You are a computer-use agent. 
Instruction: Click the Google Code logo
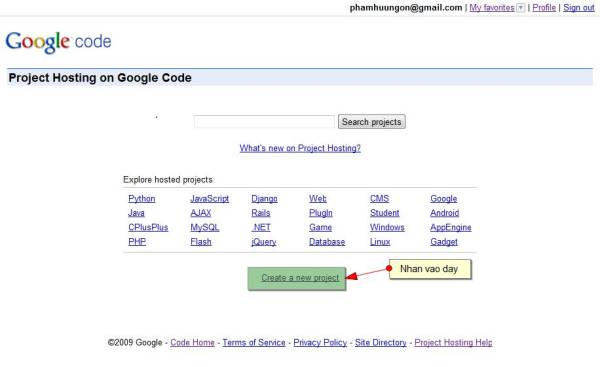point(58,42)
